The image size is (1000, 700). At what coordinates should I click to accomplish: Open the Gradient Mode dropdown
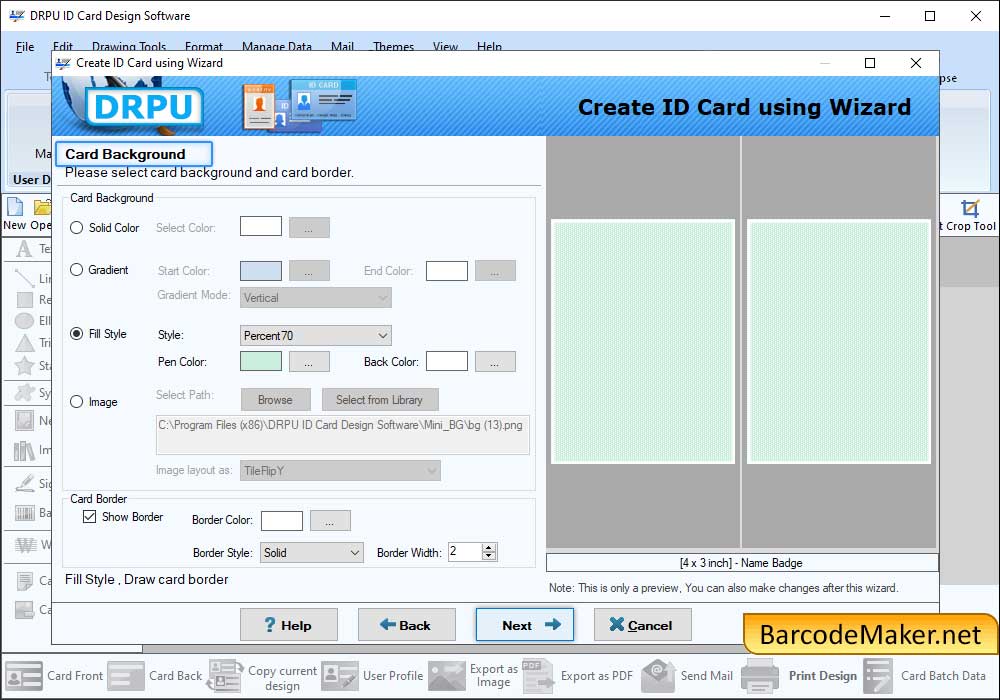(316, 298)
